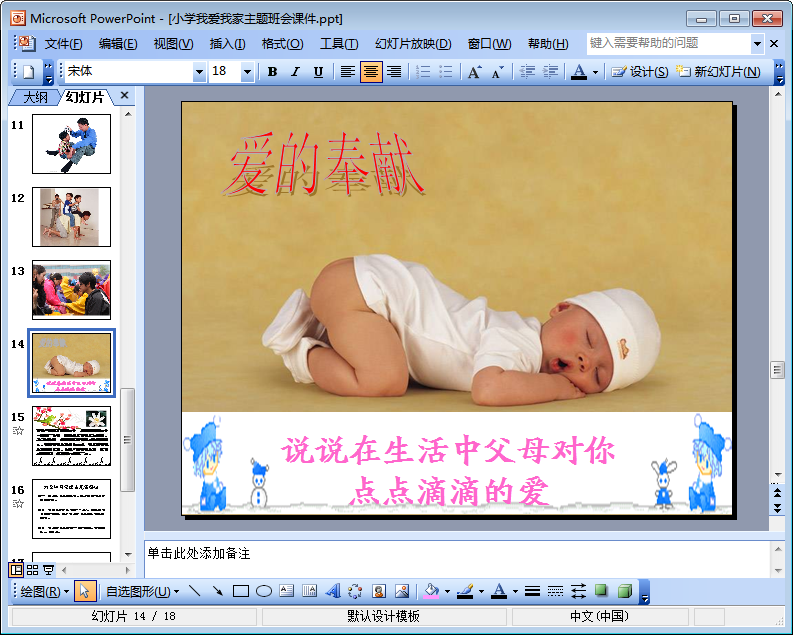
Task: Insert WordArt from drawing toolbar
Action: [x=333, y=591]
